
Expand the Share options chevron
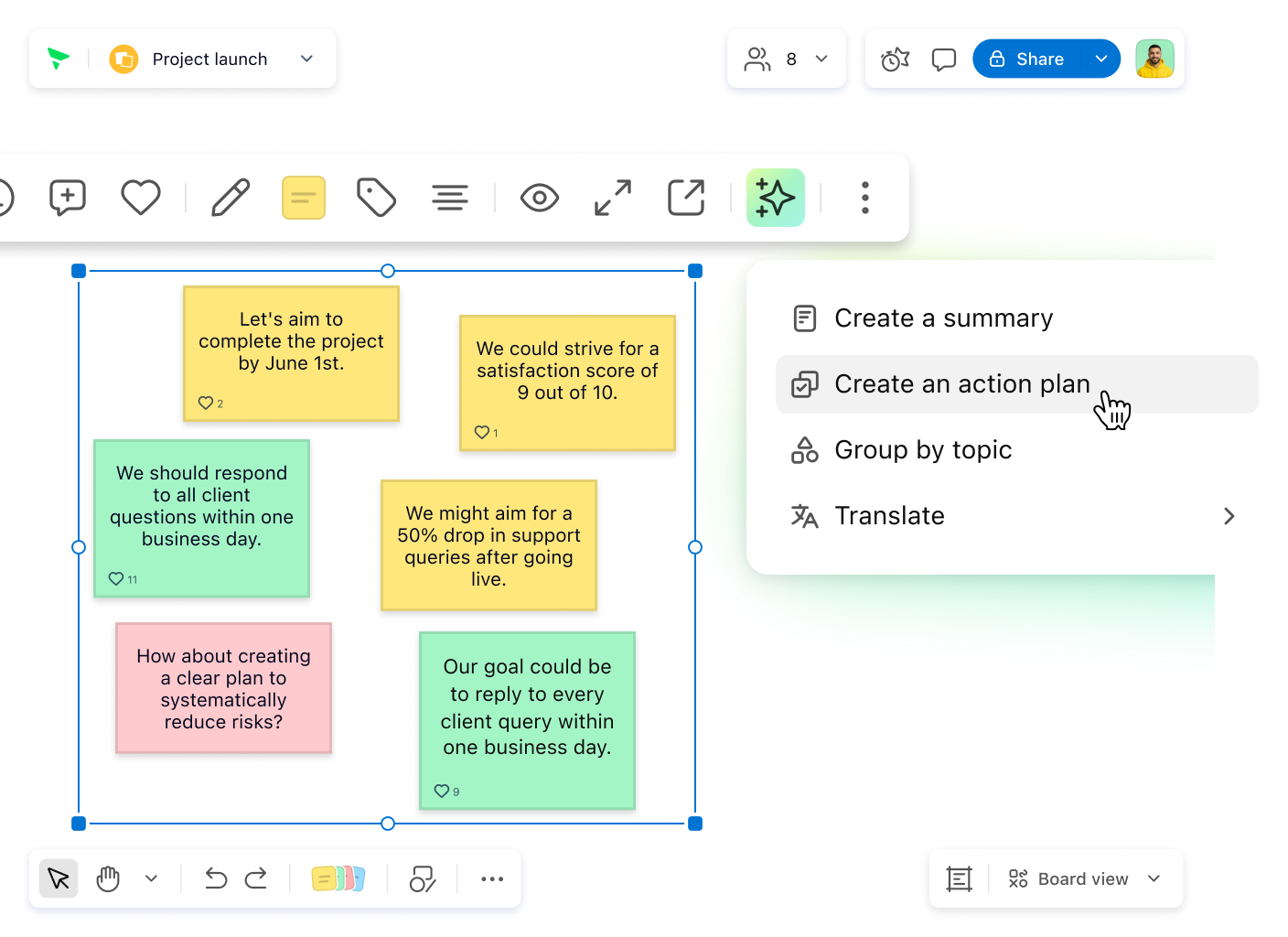coord(1101,59)
